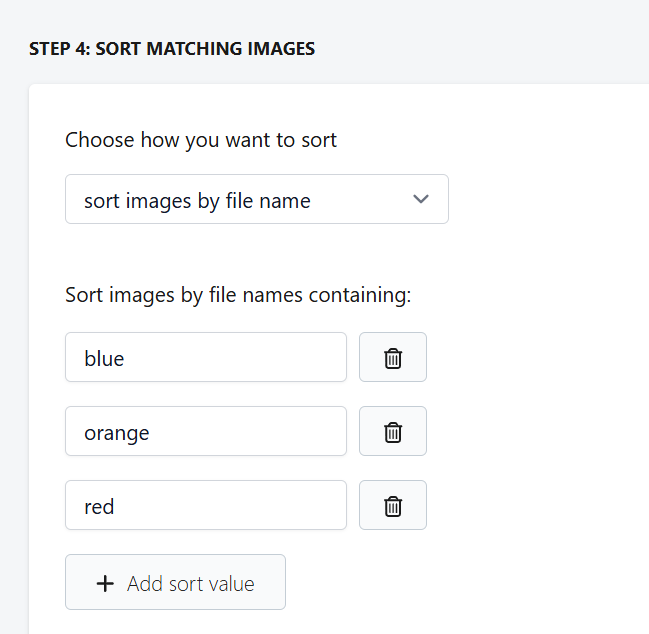Focus the red text field
The width and height of the screenshot is (649, 634).
tap(206, 505)
